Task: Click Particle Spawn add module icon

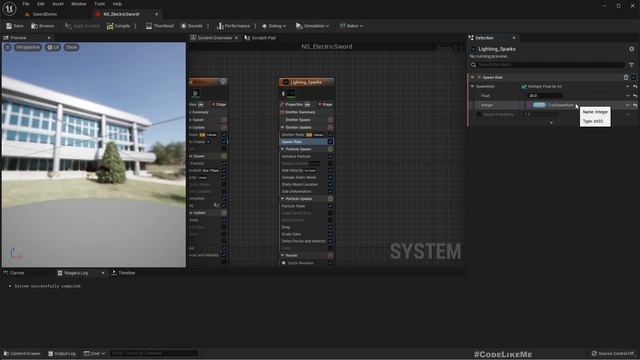Action: click(330, 149)
